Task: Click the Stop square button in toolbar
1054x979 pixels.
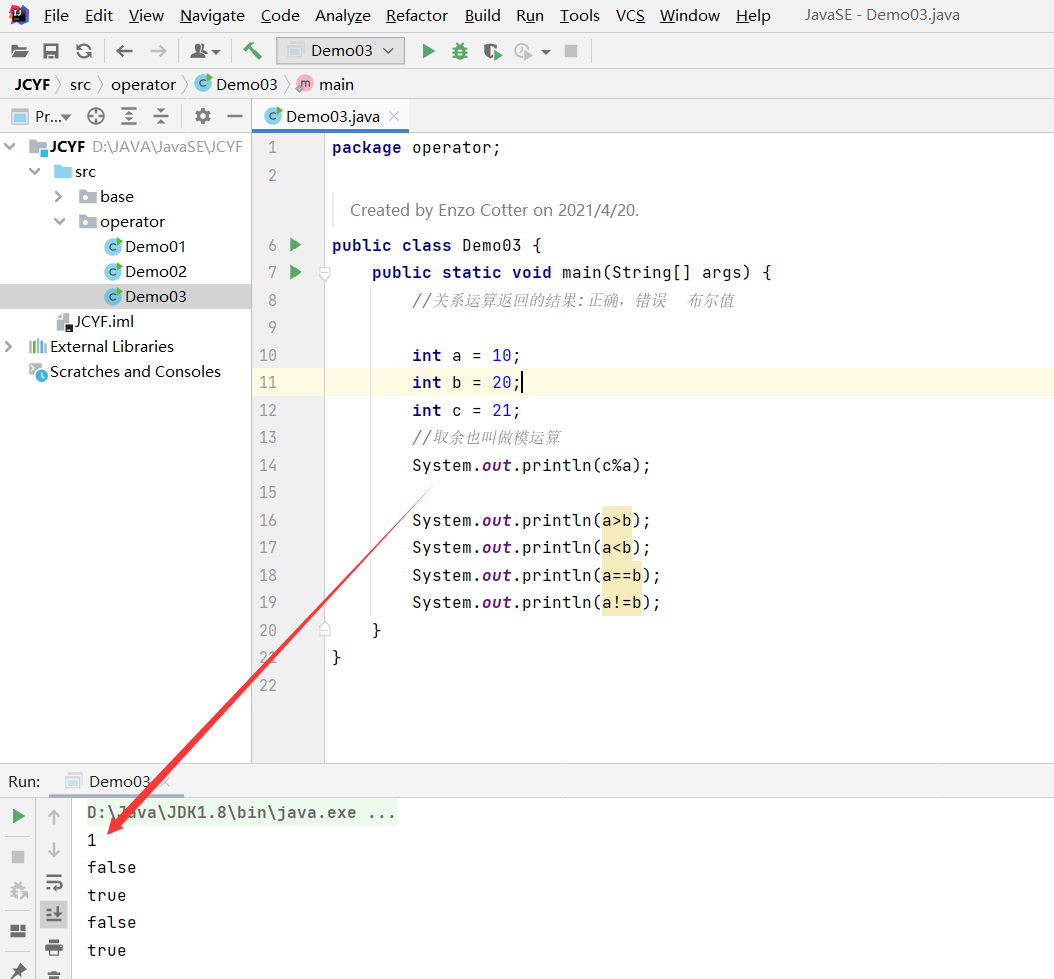Action: [x=571, y=51]
